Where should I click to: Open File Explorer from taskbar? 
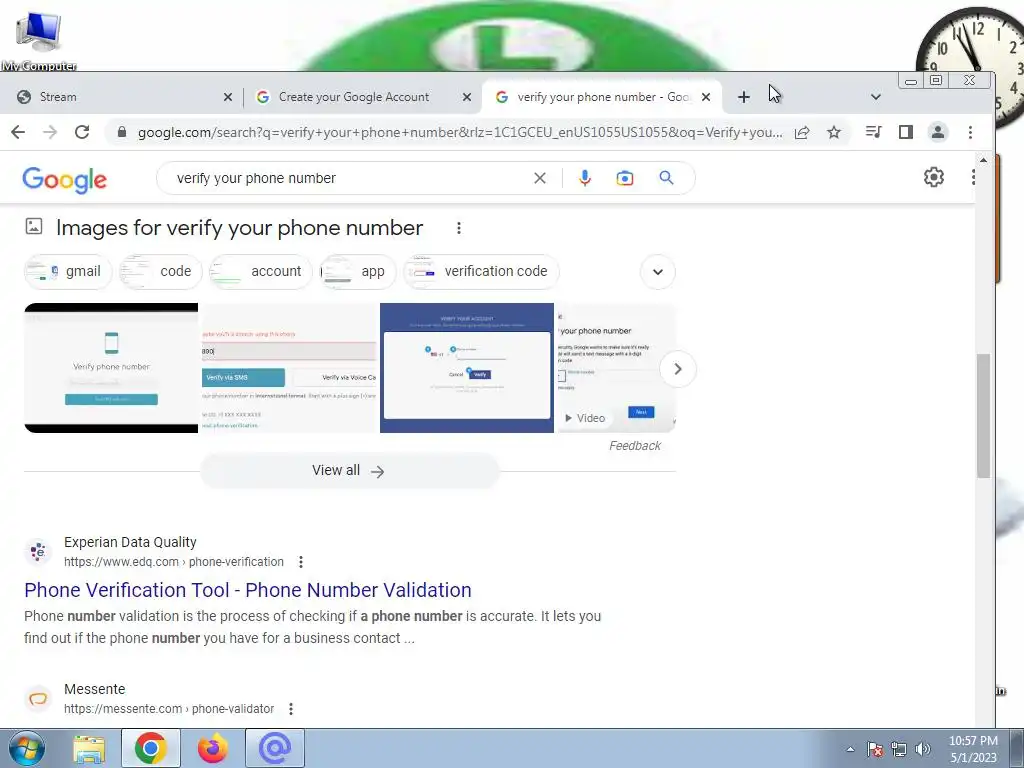coord(89,748)
